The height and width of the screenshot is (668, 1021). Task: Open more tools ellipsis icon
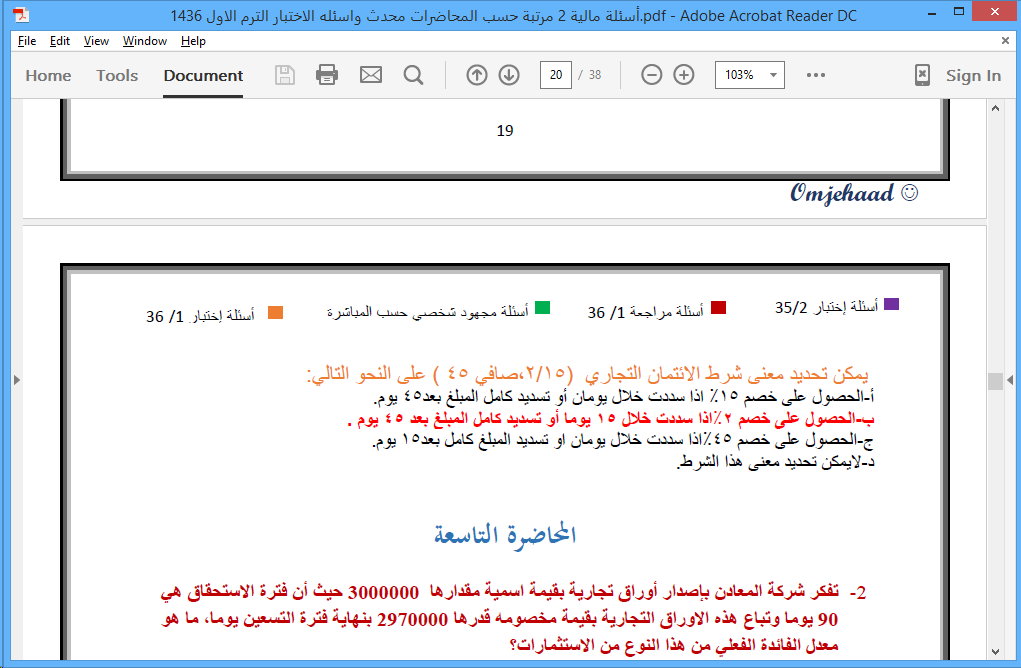point(815,75)
